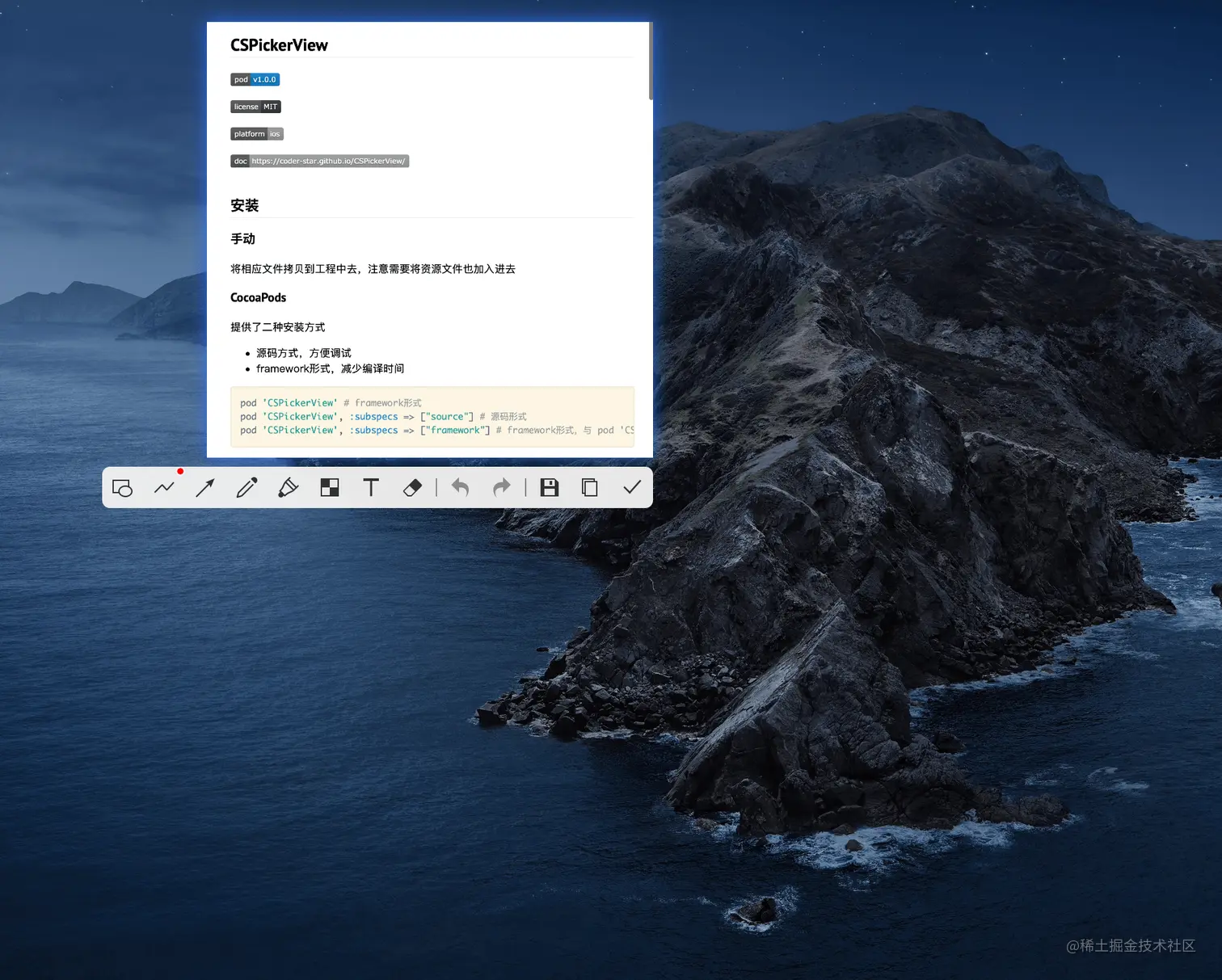Click the bullet '源码方式，方便调试'
Image resolution: width=1222 pixels, height=980 pixels.
(x=304, y=353)
